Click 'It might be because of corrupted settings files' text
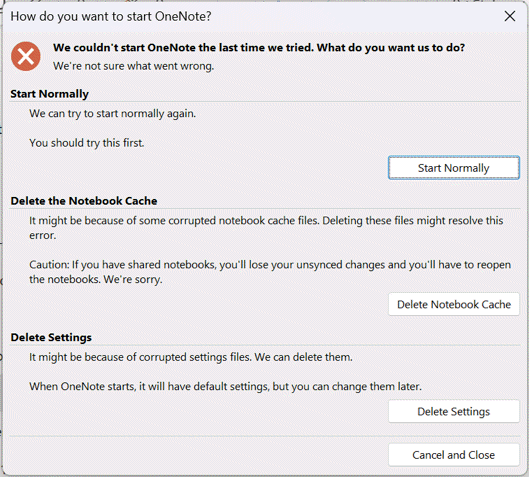Image resolution: width=529 pixels, height=477 pixels. [191, 357]
